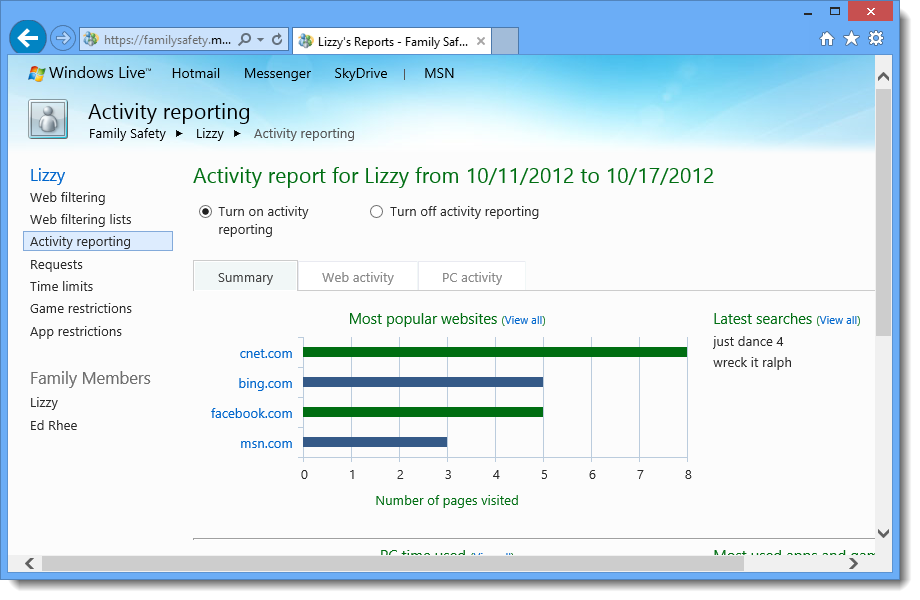This screenshot has height=600, width=920.
Task: Click Lizzy in the breadcrumb trail
Action: click(x=209, y=134)
